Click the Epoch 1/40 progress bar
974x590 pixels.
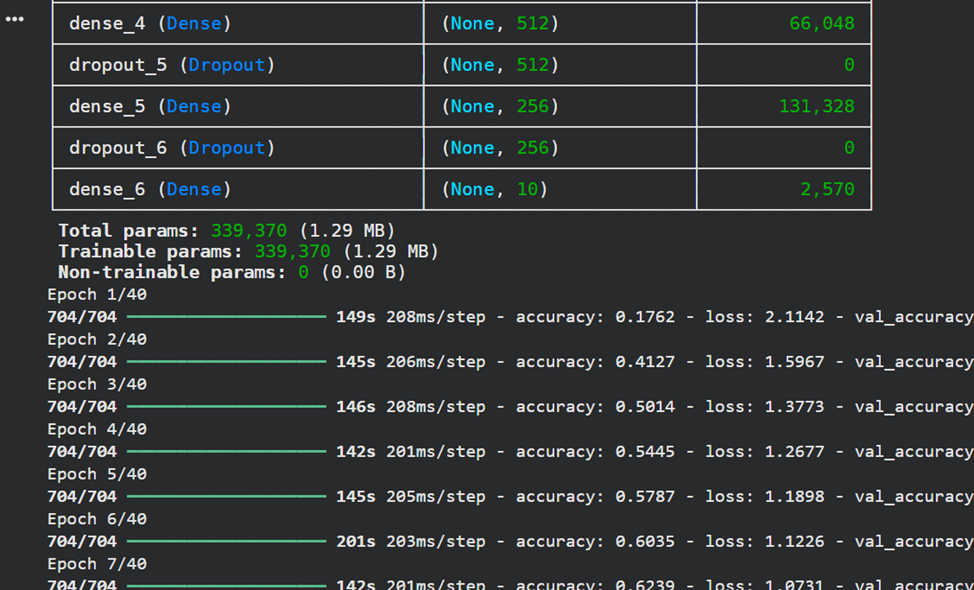click(x=226, y=317)
